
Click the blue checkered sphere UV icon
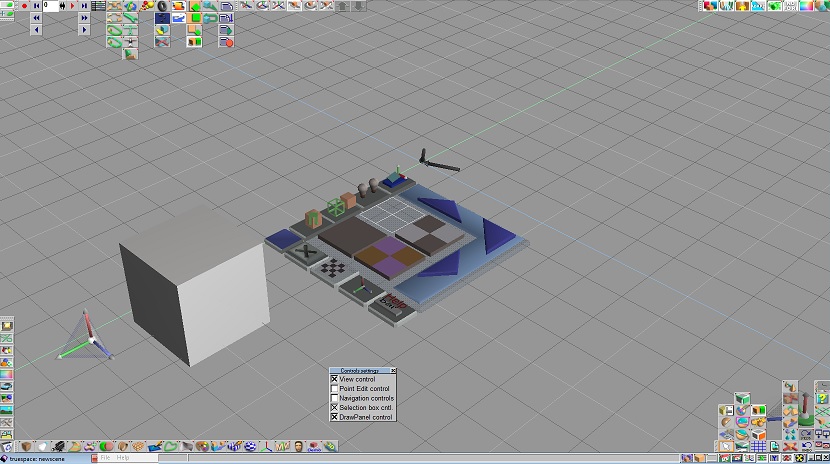pyautogui.click(x=250, y=447)
